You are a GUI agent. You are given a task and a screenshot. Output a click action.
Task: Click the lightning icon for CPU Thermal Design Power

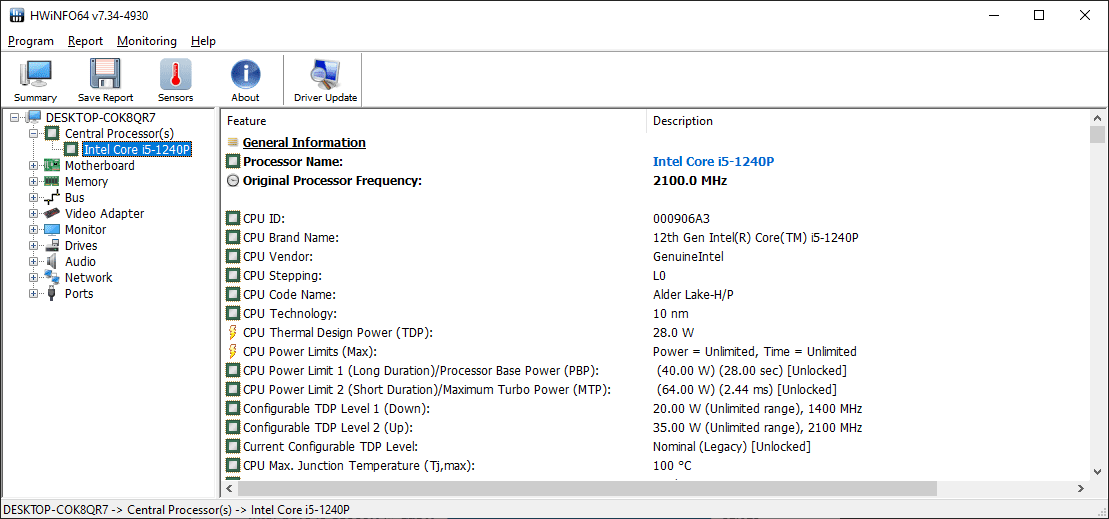tap(233, 332)
